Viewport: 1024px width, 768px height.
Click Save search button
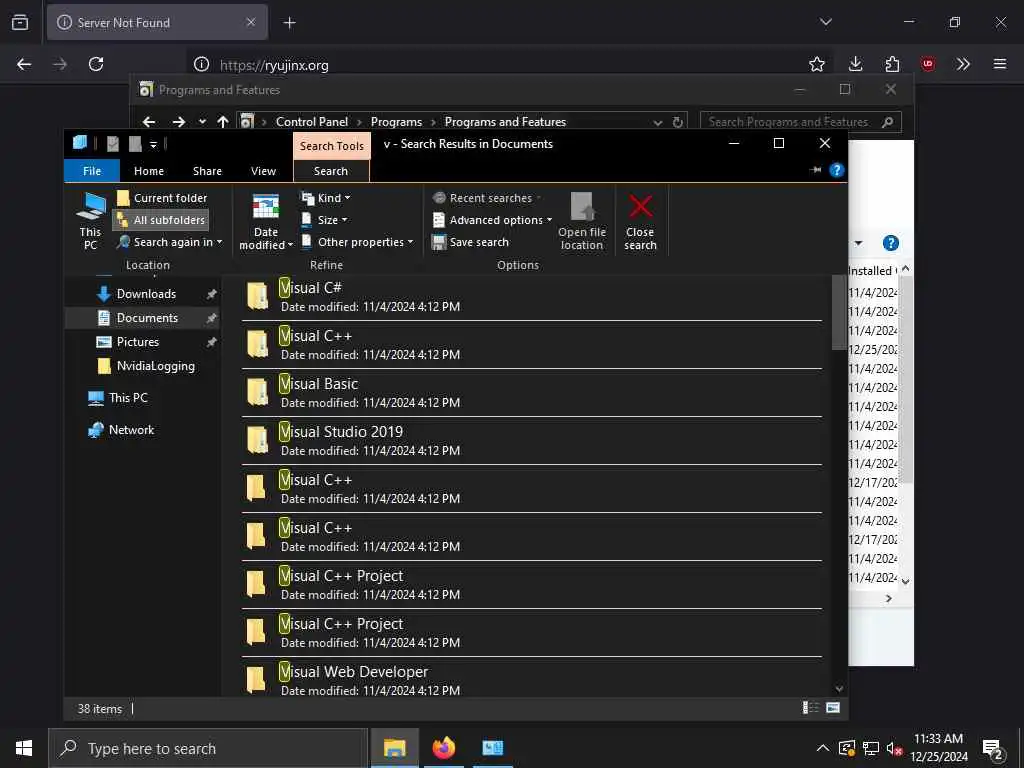(x=470, y=242)
